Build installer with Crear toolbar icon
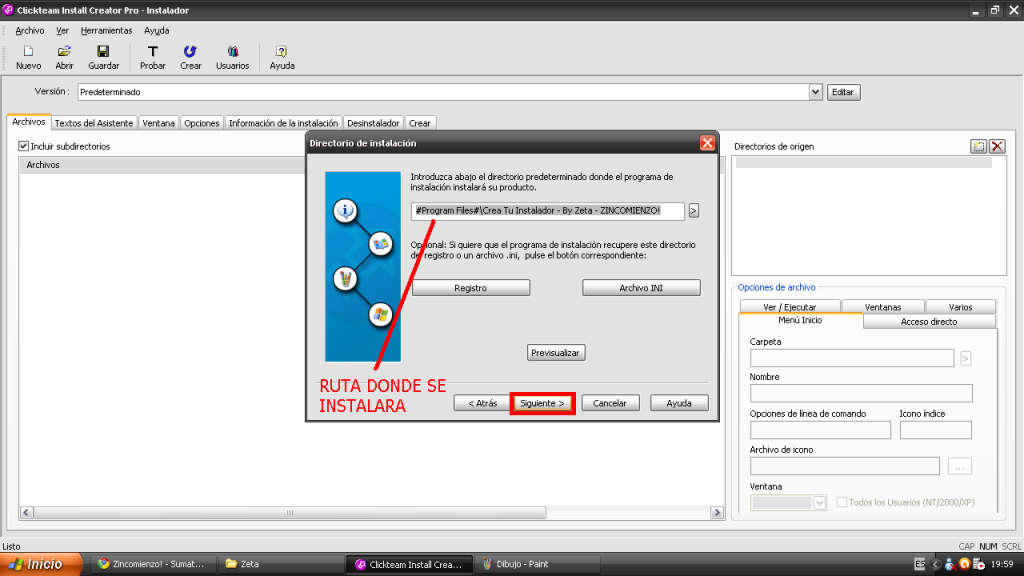This screenshot has width=1024, height=576. click(x=190, y=57)
